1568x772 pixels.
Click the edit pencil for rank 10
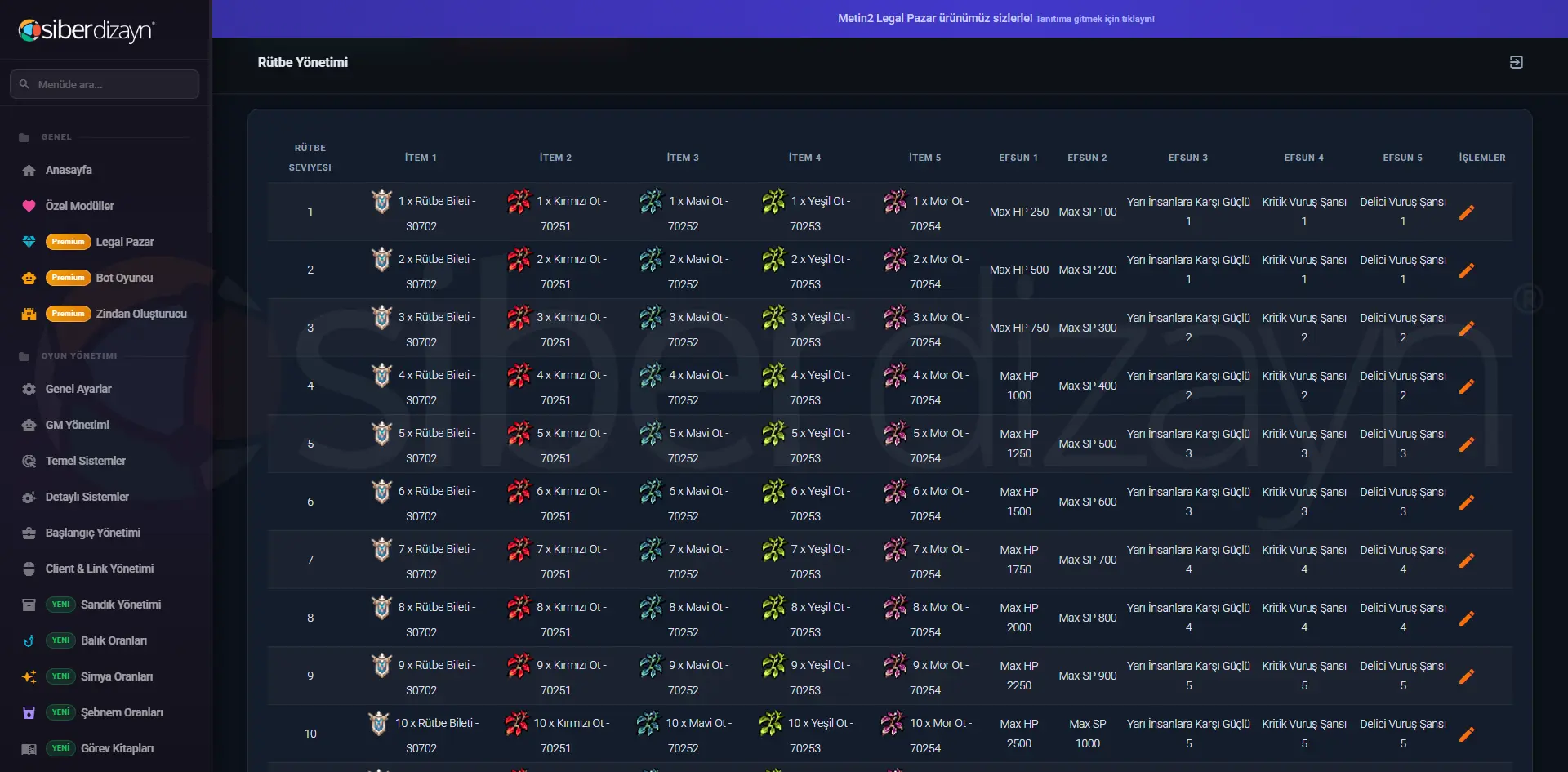tap(1467, 734)
